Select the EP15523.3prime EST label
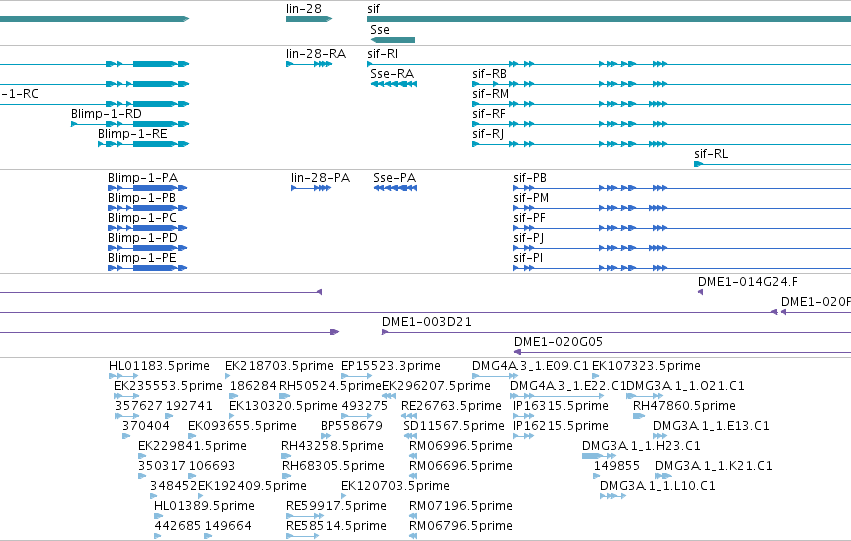Screen dimensions: 851x541 pos(391,366)
